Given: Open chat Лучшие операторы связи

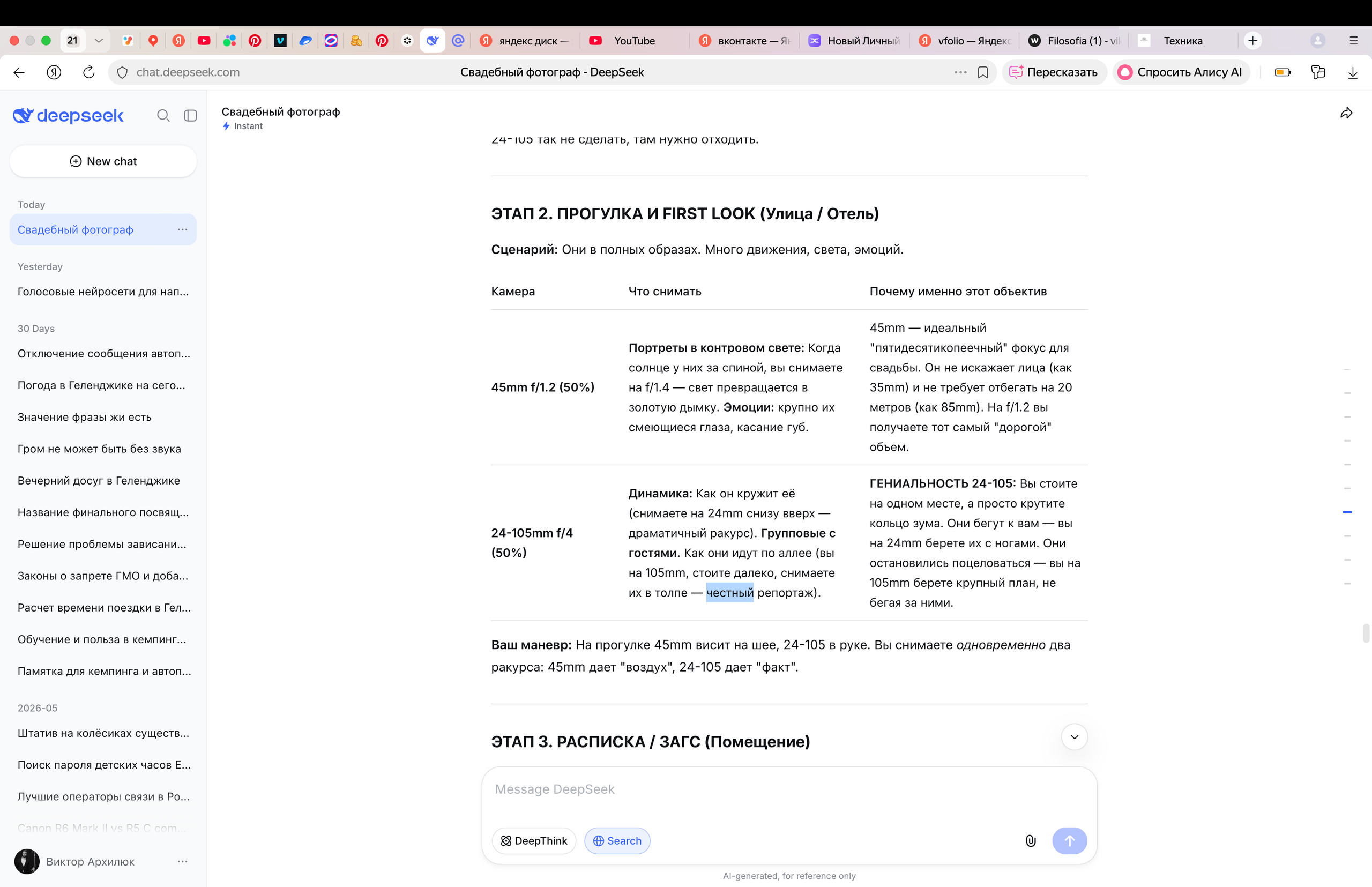Looking at the screenshot, I should point(103,797).
